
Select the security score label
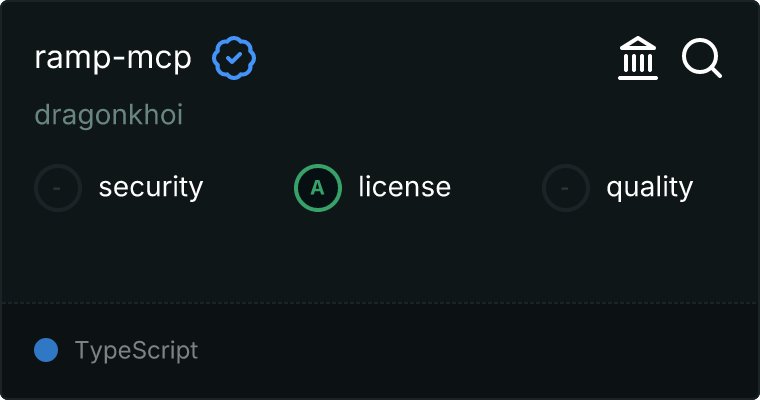151,187
